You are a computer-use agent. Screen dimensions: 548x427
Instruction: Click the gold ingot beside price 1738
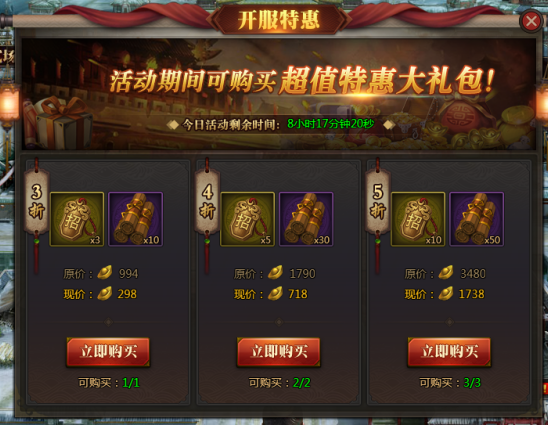pyautogui.click(x=446, y=294)
